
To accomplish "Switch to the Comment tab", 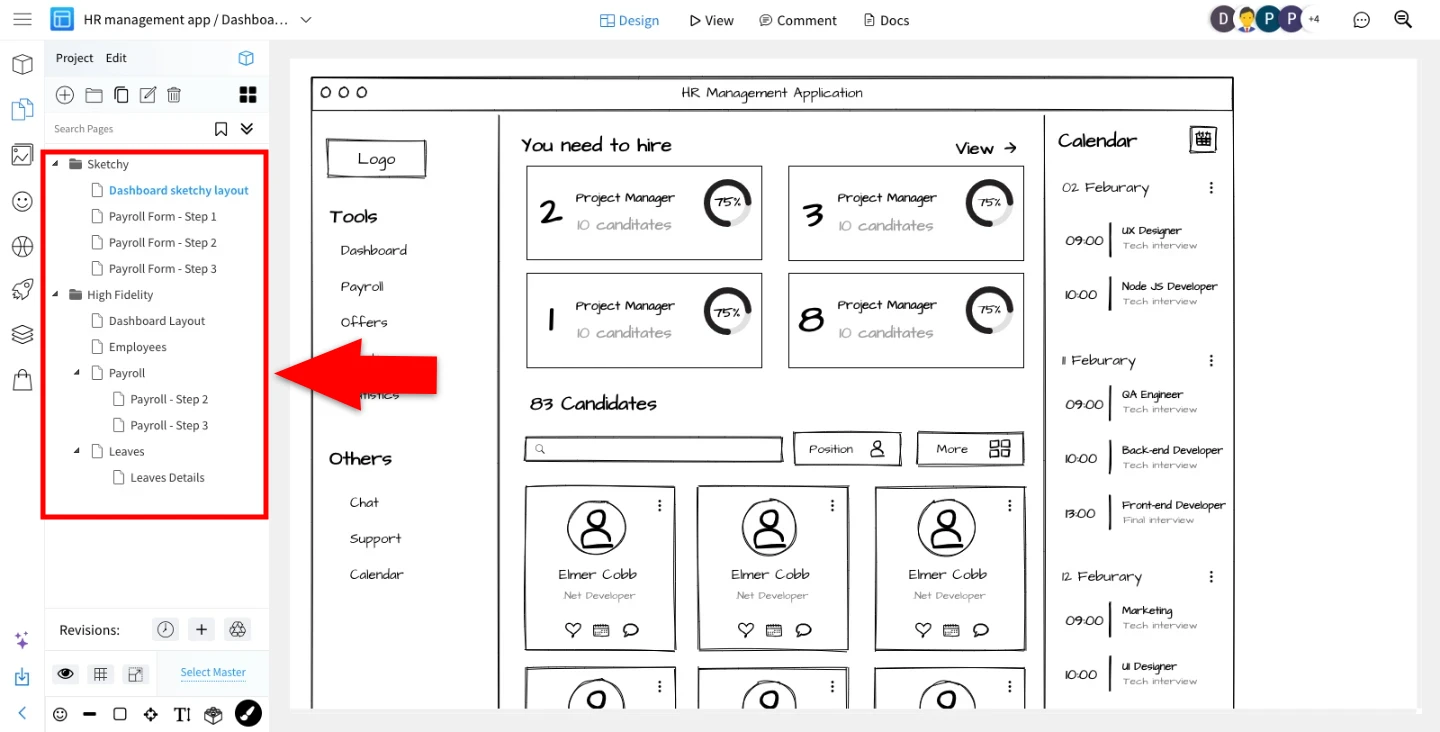I will tap(798, 20).
